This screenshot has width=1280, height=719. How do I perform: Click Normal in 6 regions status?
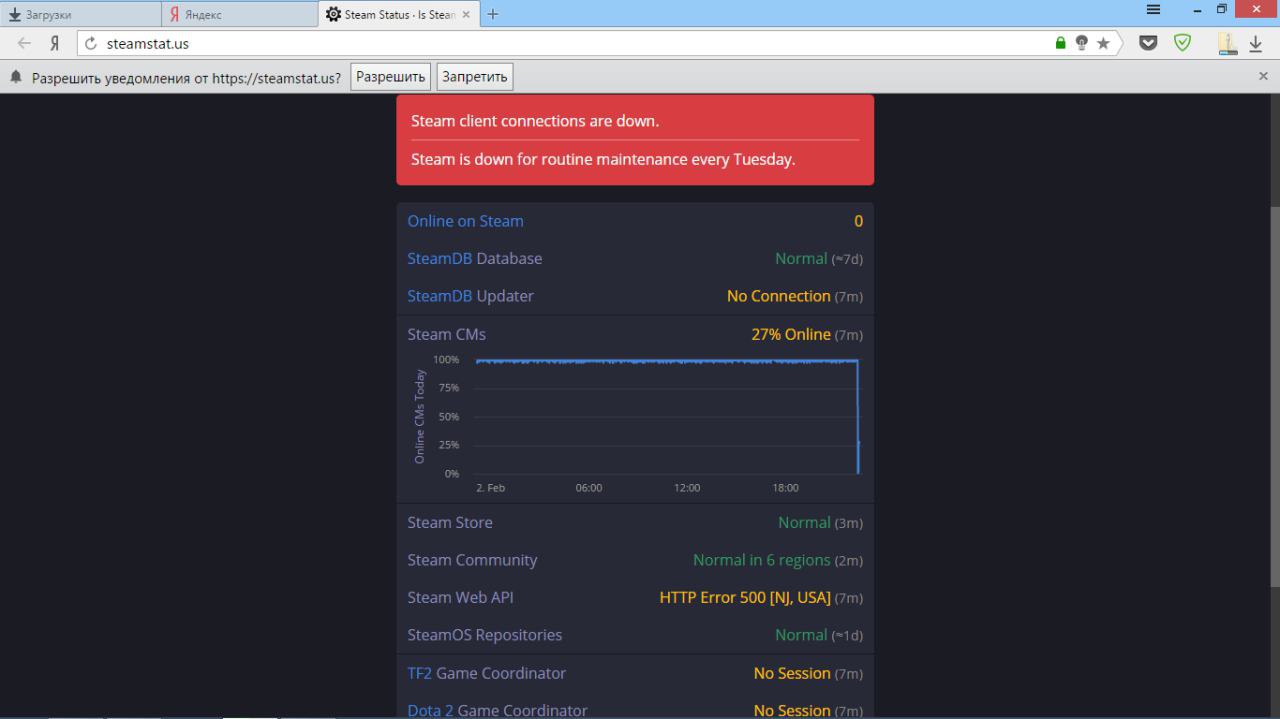click(762, 560)
